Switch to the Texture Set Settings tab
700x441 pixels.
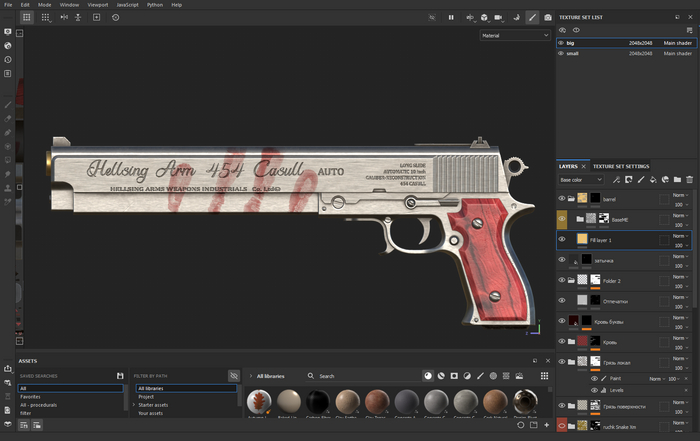[x=621, y=166]
